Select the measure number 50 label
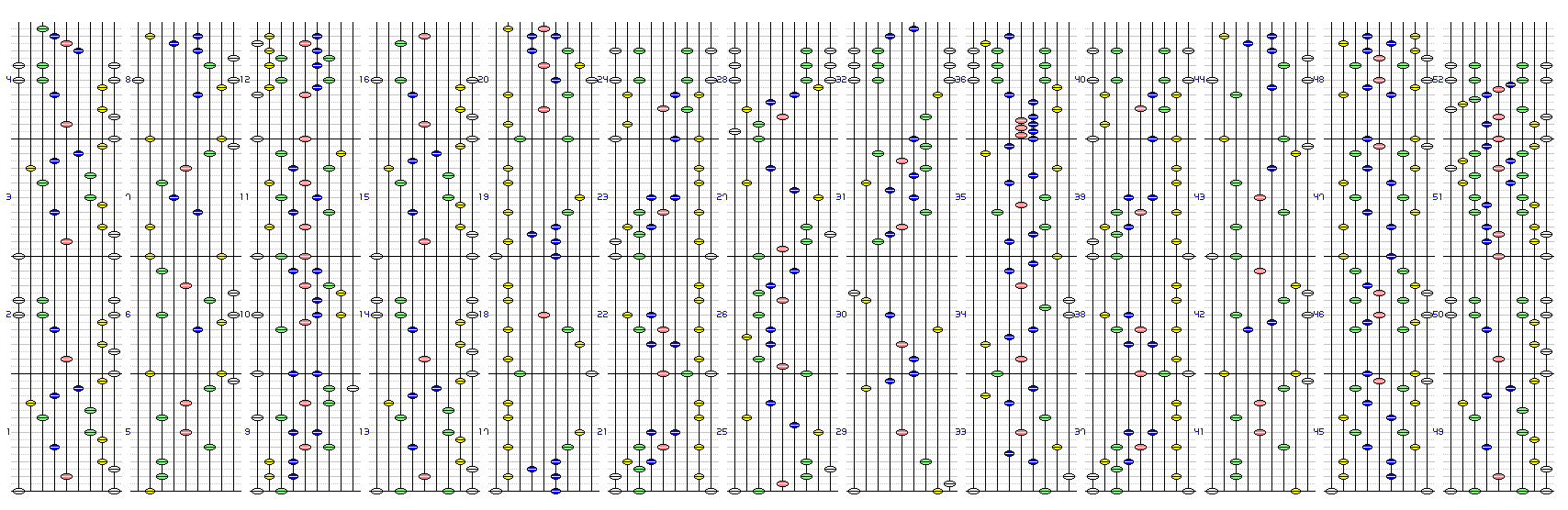1568x510 pixels. [1438, 315]
